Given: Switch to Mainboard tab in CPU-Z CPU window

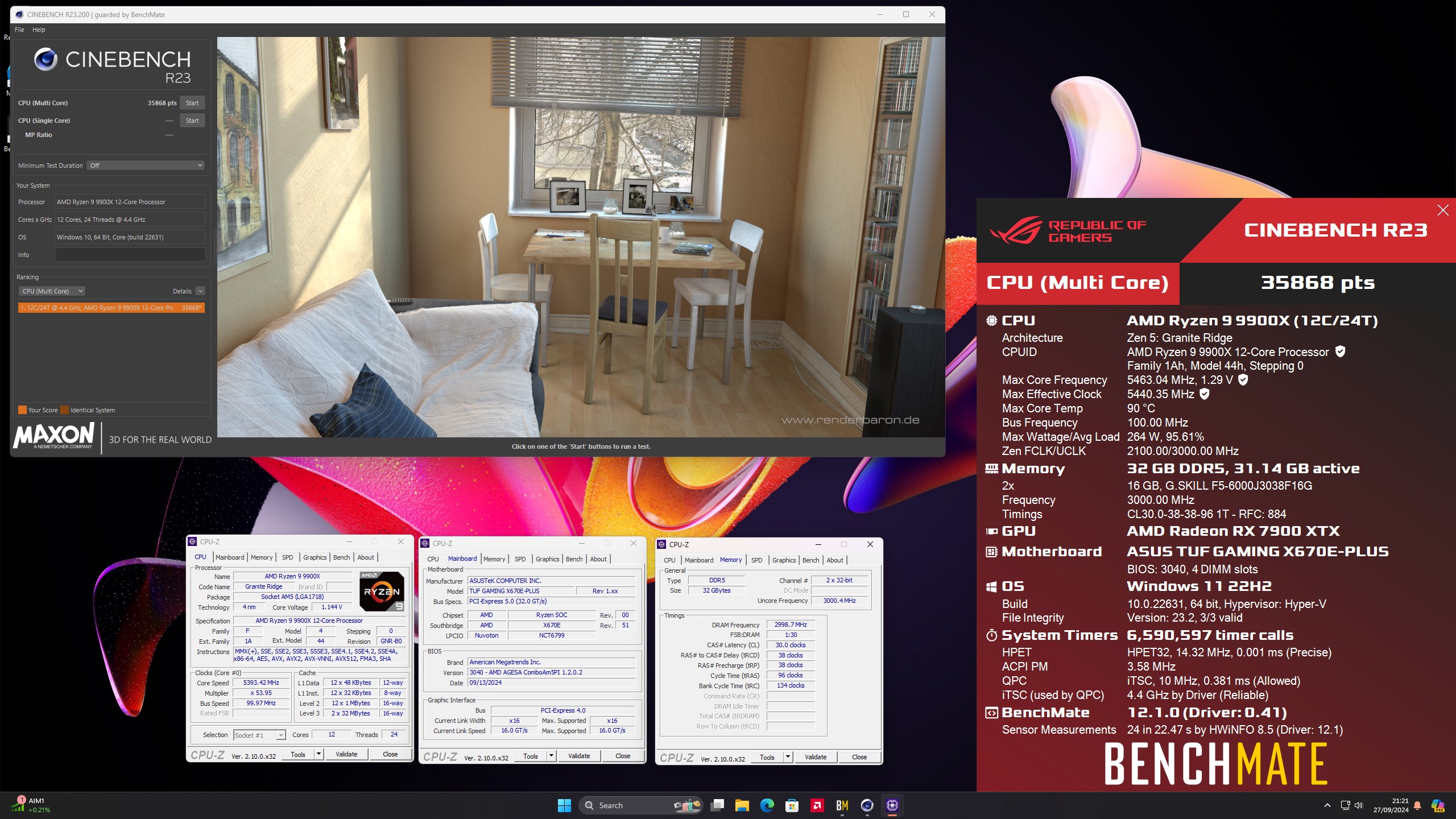Looking at the screenshot, I should coord(230,557).
